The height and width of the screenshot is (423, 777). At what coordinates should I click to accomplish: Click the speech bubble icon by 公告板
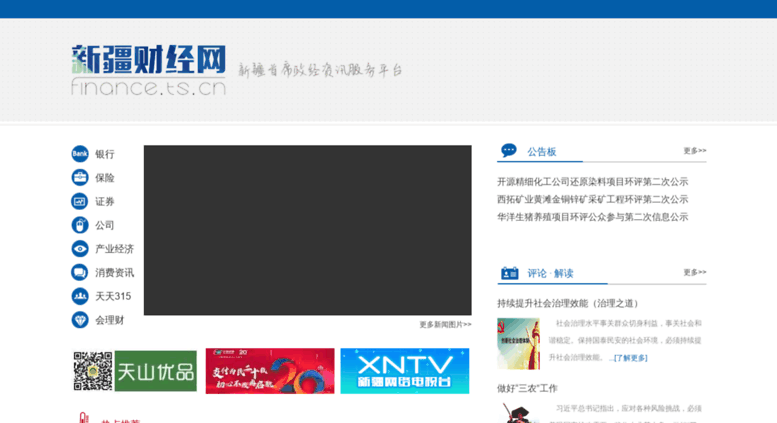coord(509,150)
